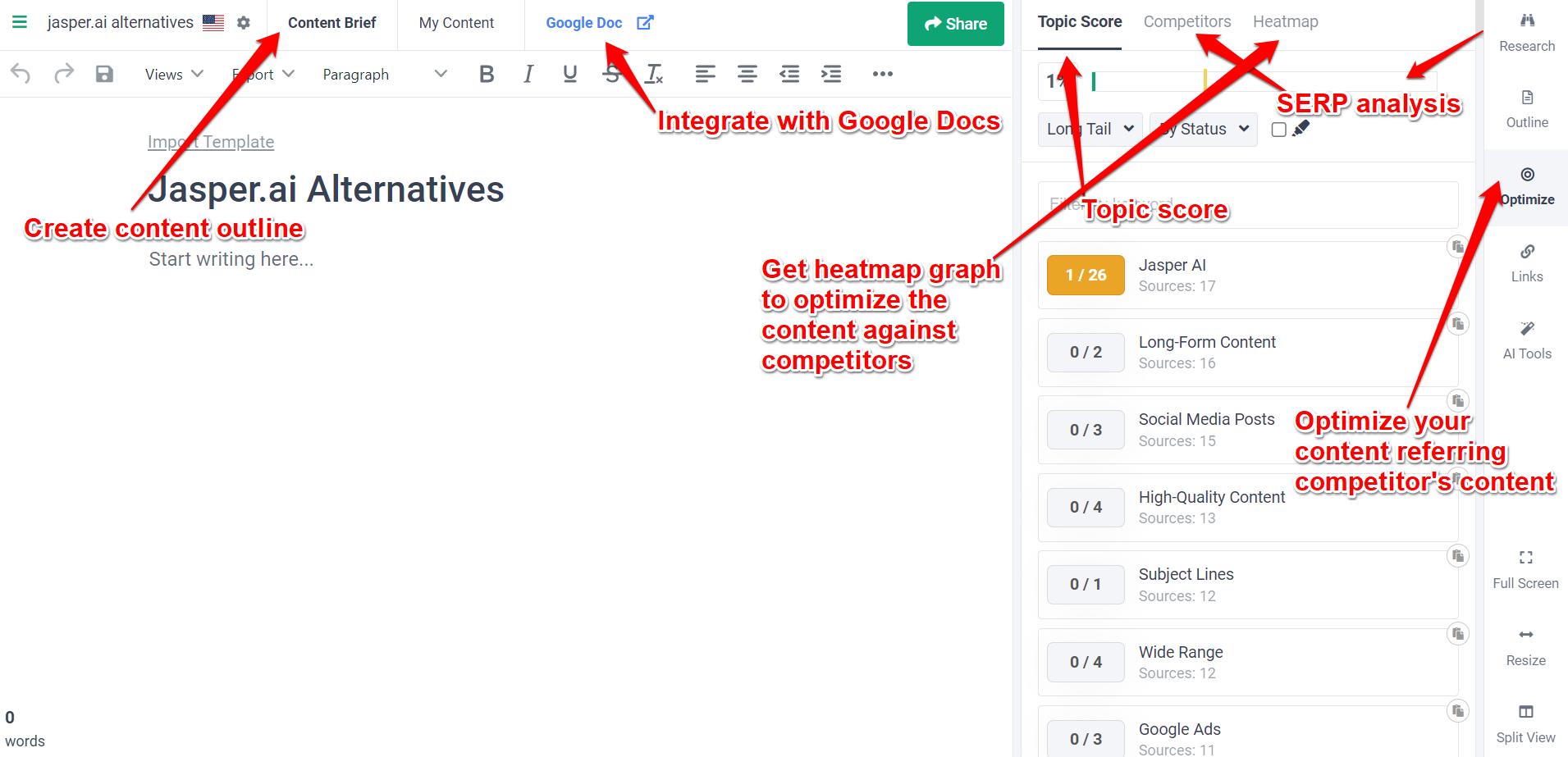This screenshot has width=1568, height=757.
Task: Select the Subject Lines topic row
Action: pos(1248,585)
